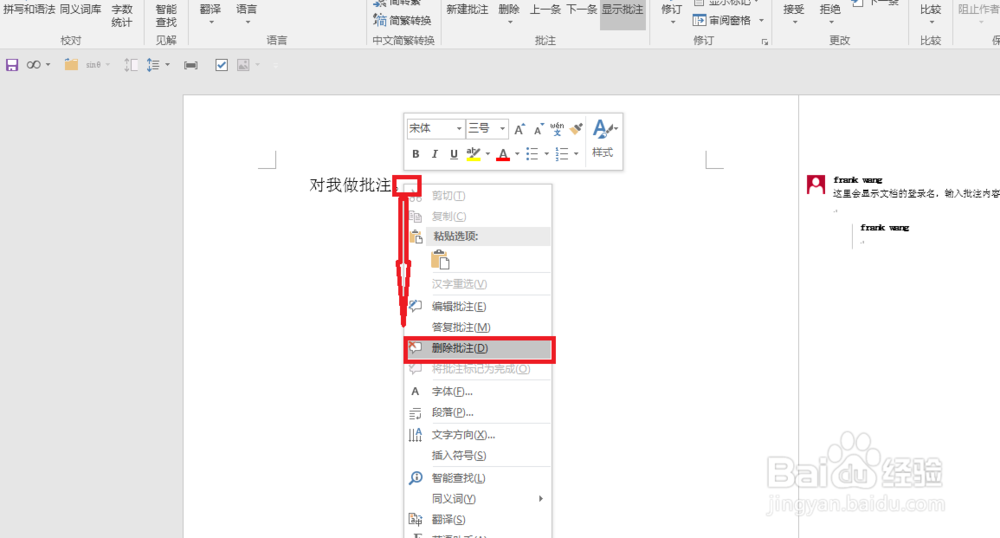Click the infinity symbol icon in quick toolbar
The width and height of the screenshot is (1000, 538).
pyautogui.click(x=33, y=65)
